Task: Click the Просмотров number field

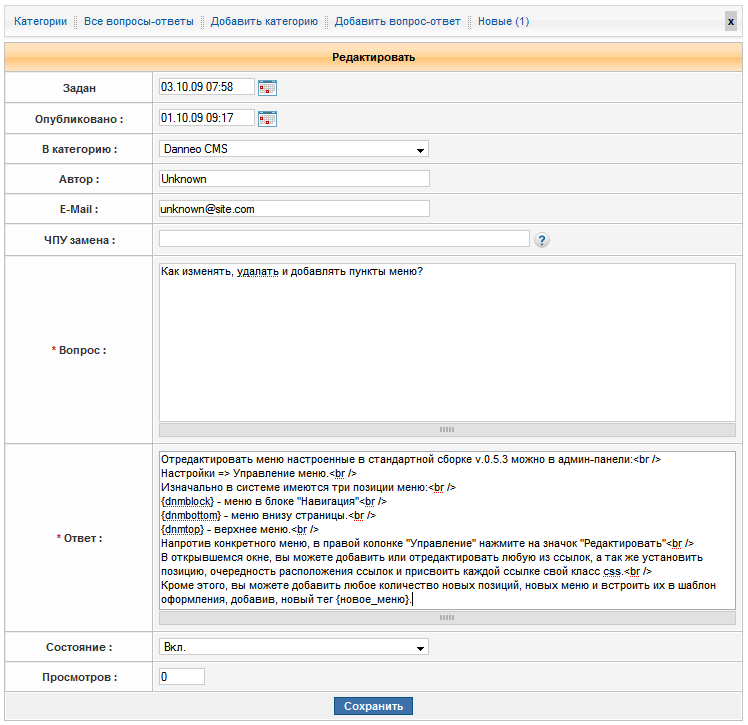Action: point(182,677)
